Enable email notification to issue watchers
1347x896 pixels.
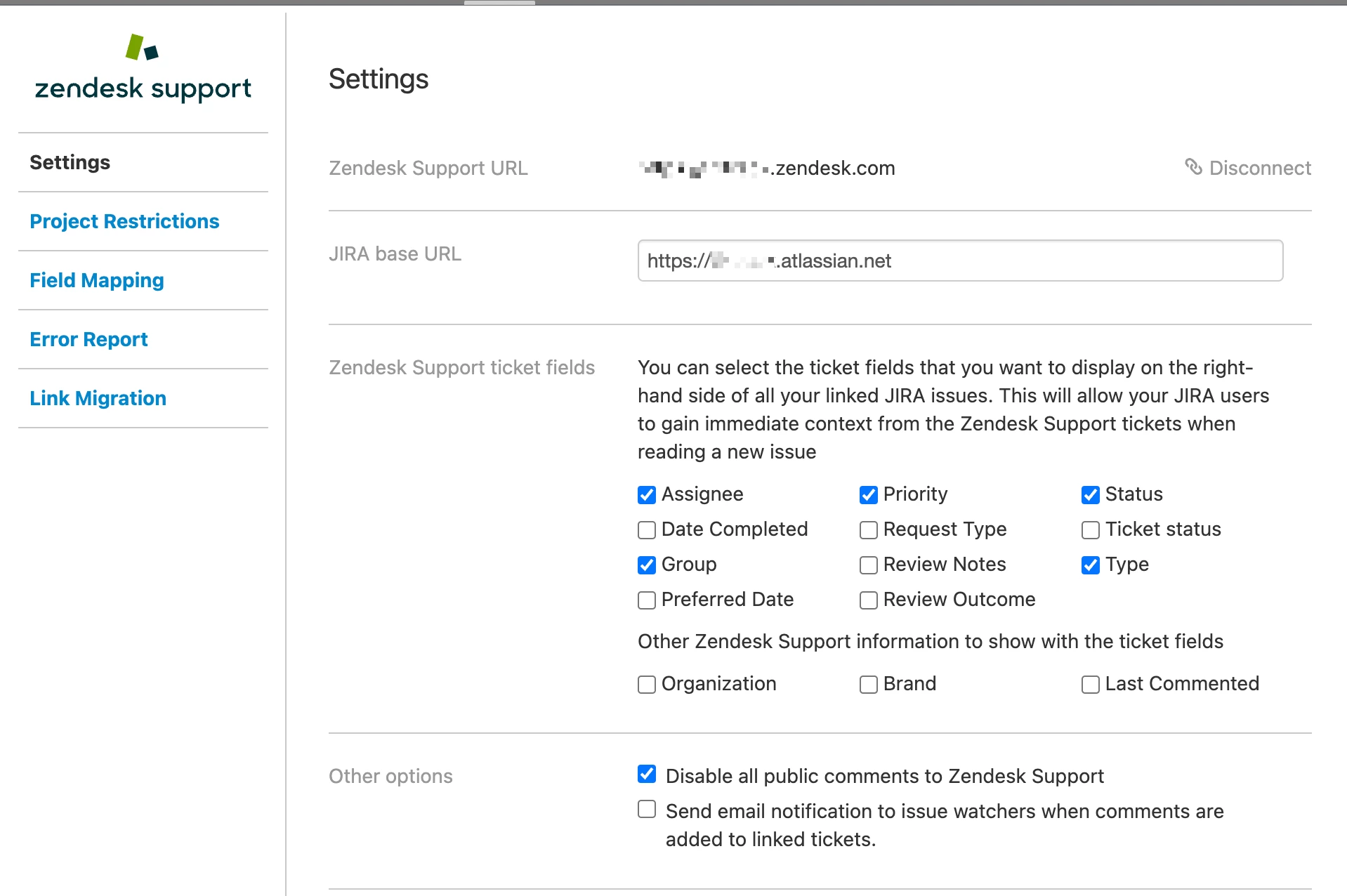pyautogui.click(x=647, y=809)
